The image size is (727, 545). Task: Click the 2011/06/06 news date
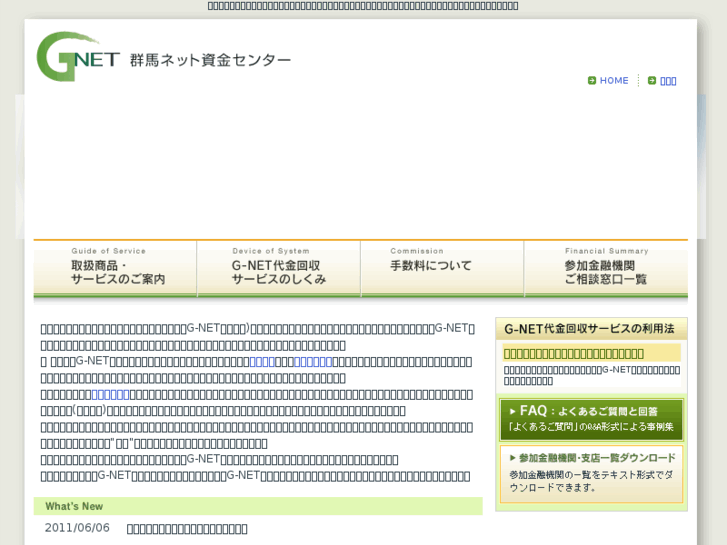coord(77,528)
